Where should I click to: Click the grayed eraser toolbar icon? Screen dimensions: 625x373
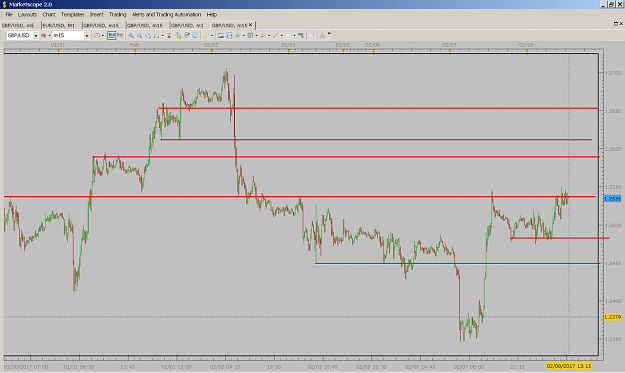[312, 35]
